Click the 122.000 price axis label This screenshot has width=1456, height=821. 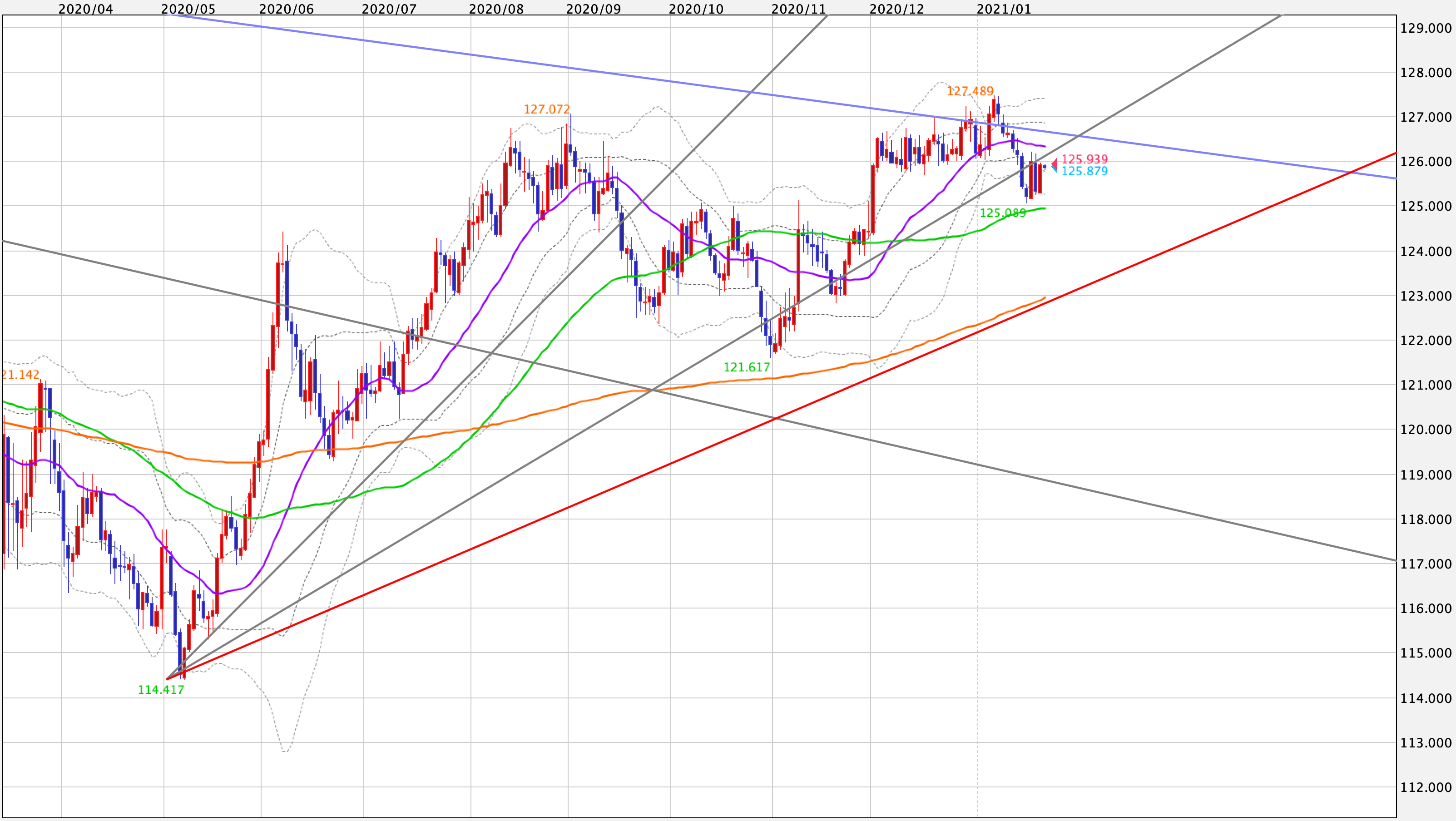click(1426, 341)
